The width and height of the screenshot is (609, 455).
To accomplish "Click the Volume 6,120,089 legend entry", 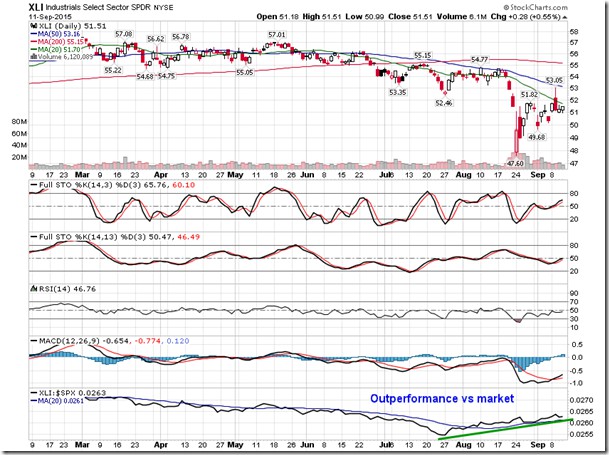I will (x=64, y=56).
